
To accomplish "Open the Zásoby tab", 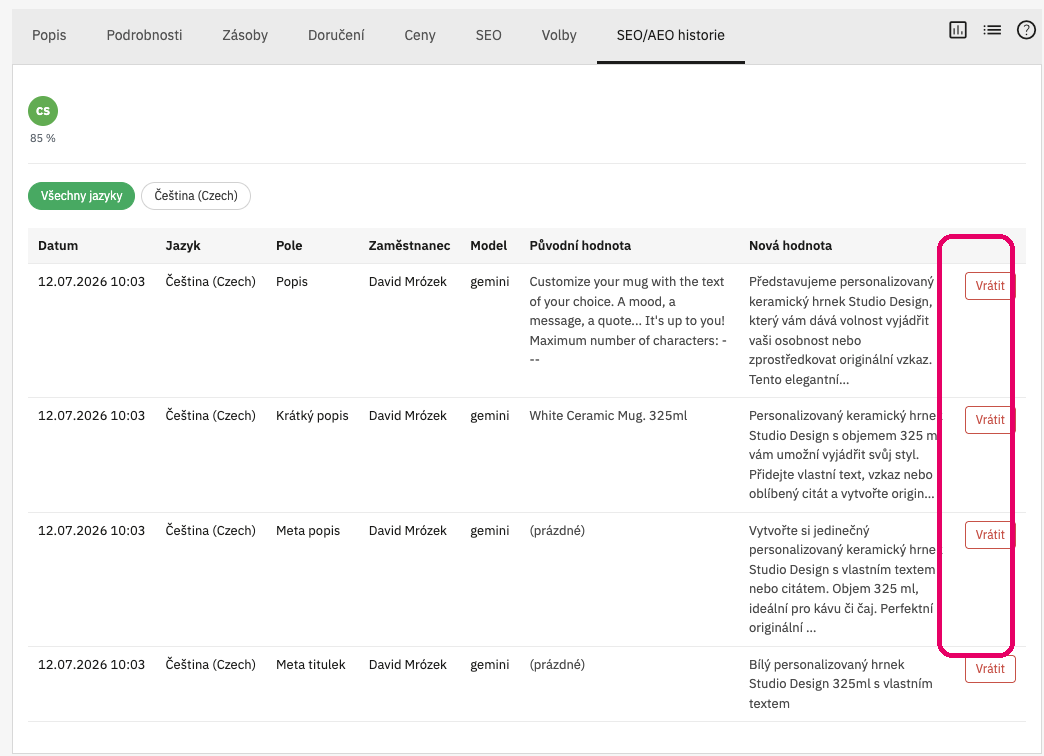I will [x=245, y=35].
